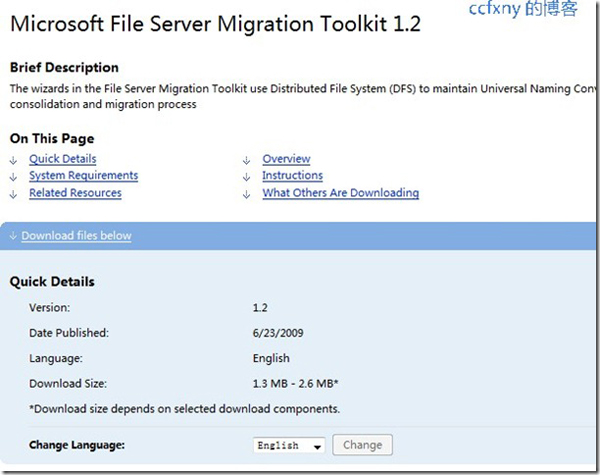Open the Quick Details link
600x475 pixels.
[x=63, y=159]
